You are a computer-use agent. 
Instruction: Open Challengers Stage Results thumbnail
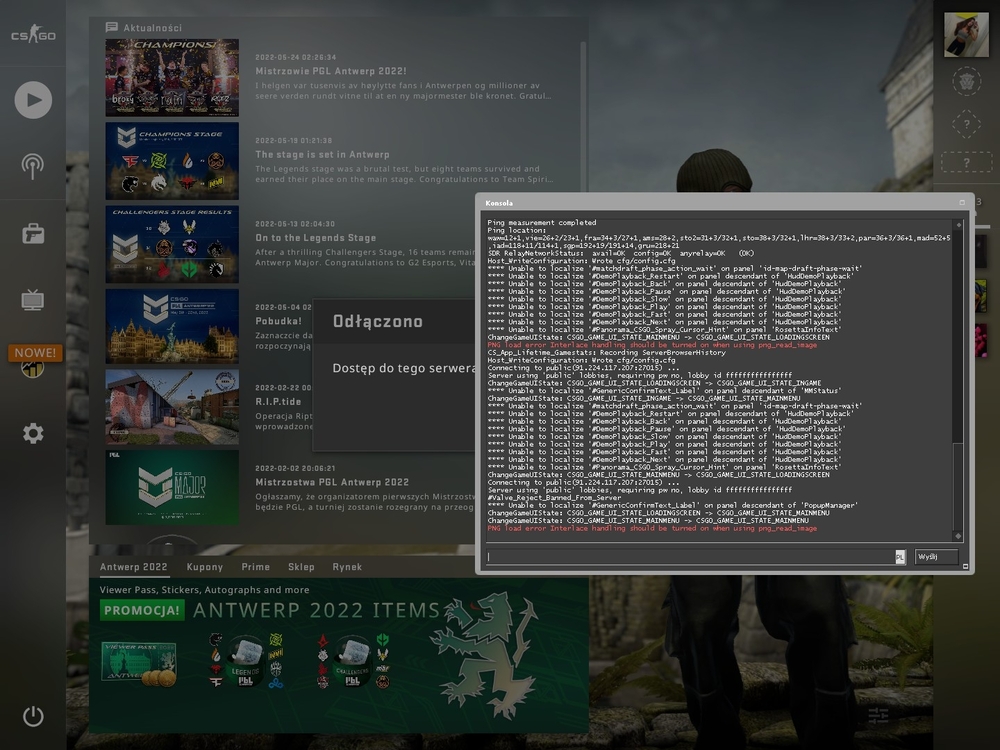172,244
